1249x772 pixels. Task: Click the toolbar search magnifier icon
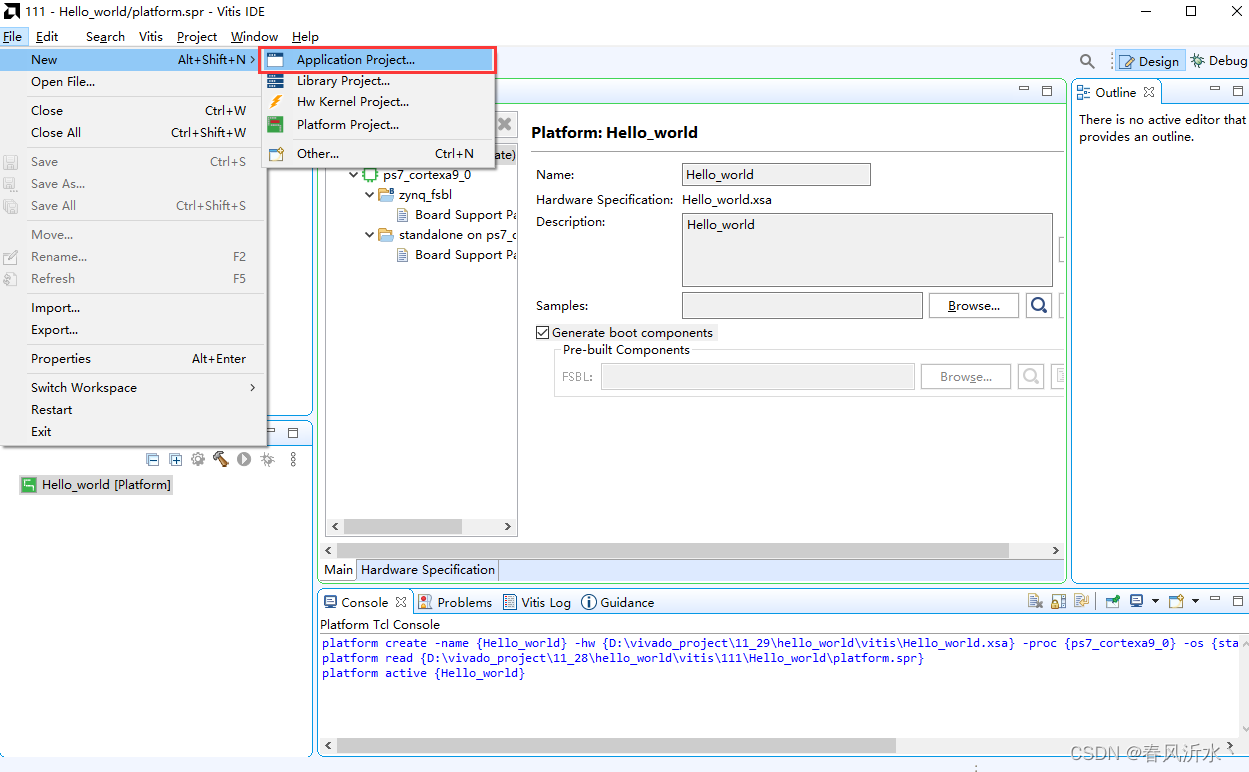point(1087,61)
